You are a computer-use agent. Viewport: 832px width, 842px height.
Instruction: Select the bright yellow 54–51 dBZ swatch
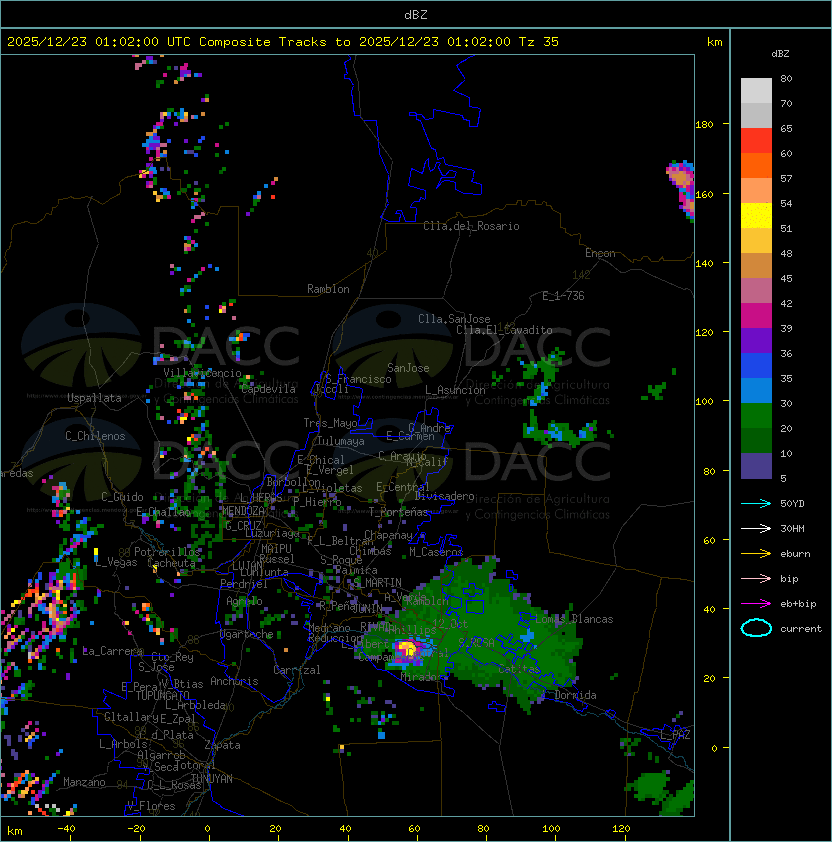pyautogui.click(x=756, y=215)
